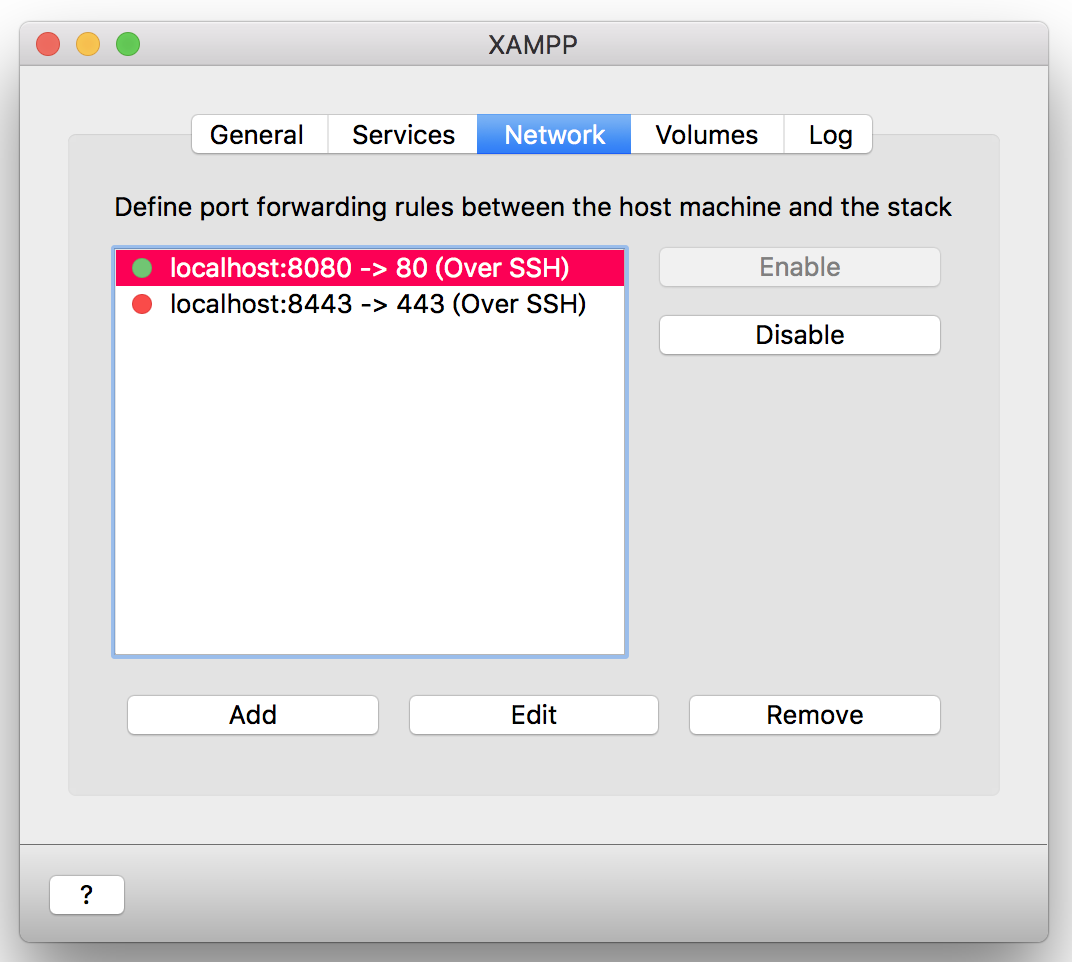
Task: Click the Enable button
Action: pyautogui.click(x=799, y=267)
